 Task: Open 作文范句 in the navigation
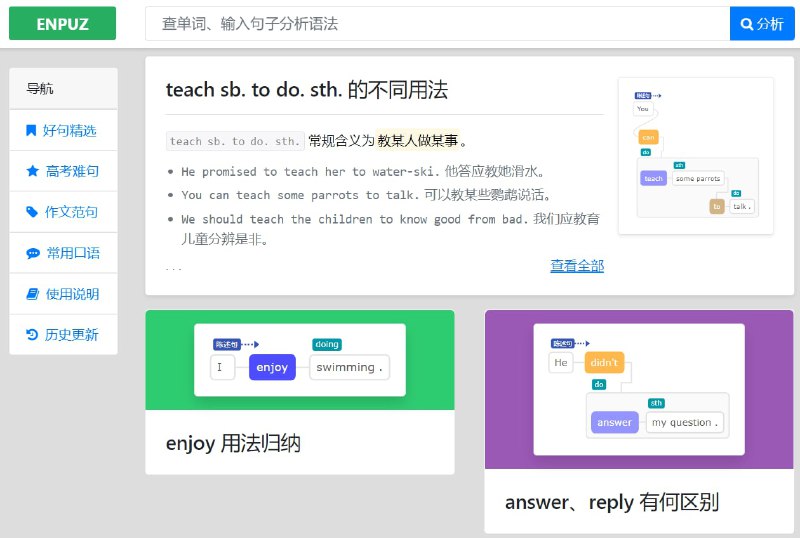click(x=63, y=212)
